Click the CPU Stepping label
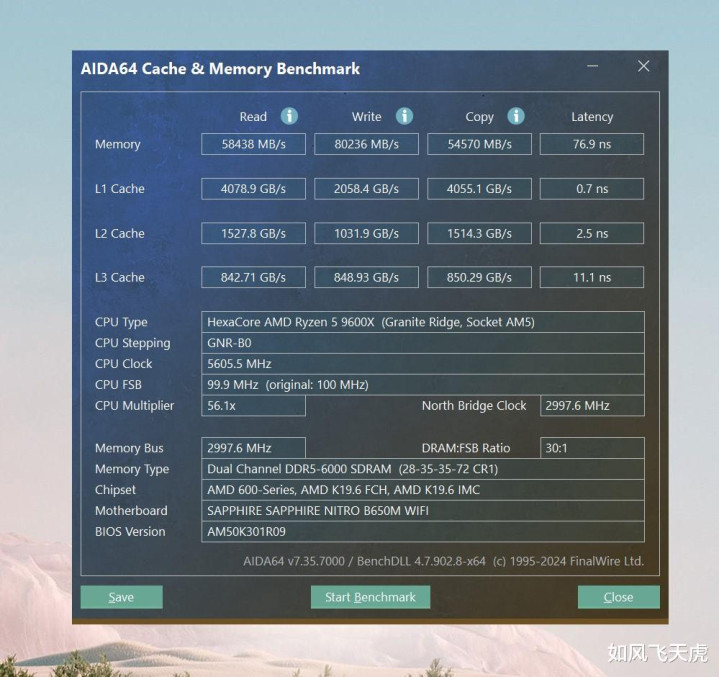 point(133,343)
